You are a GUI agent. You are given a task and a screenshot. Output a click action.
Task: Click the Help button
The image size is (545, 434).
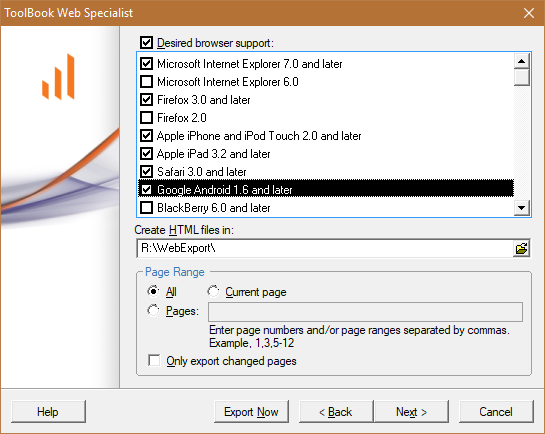click(48, 412)
